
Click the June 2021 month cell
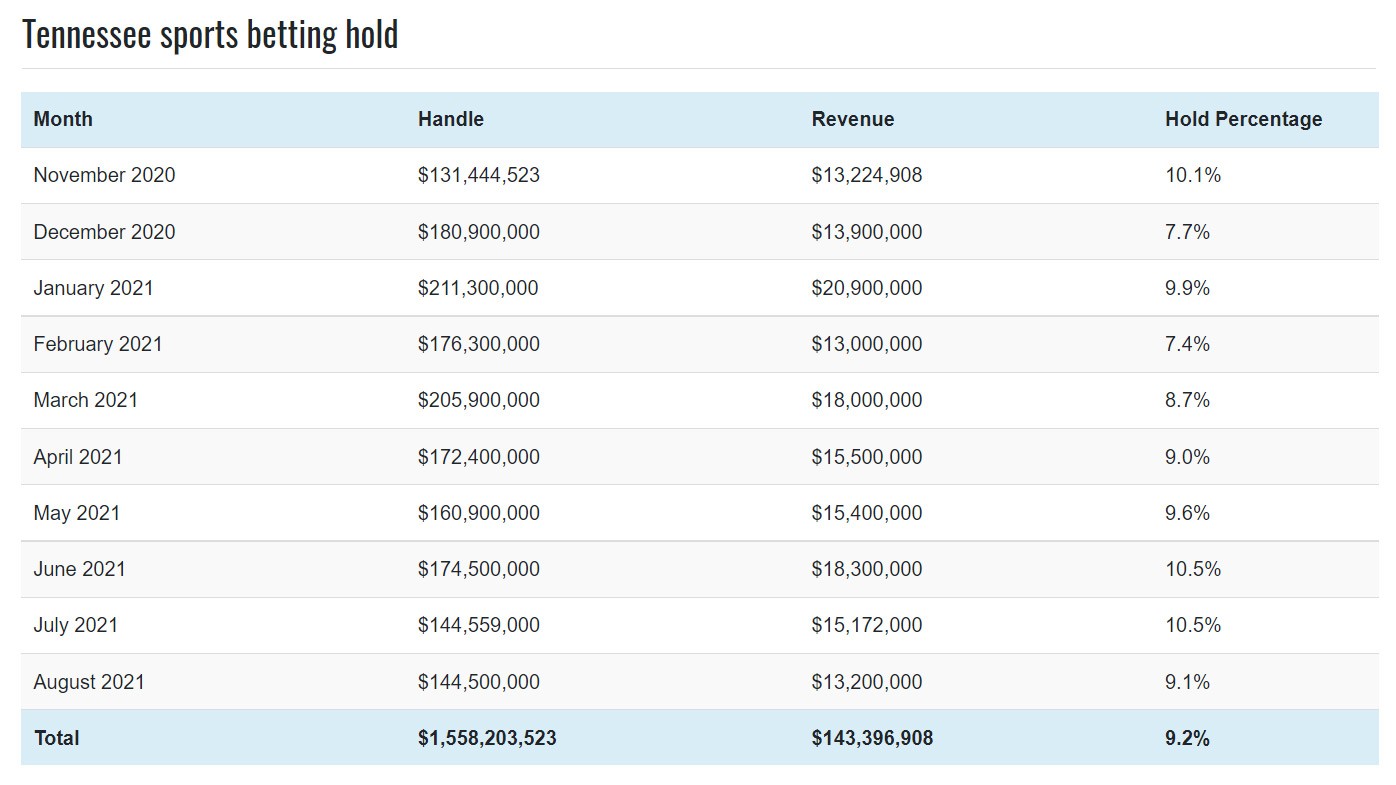80,569
